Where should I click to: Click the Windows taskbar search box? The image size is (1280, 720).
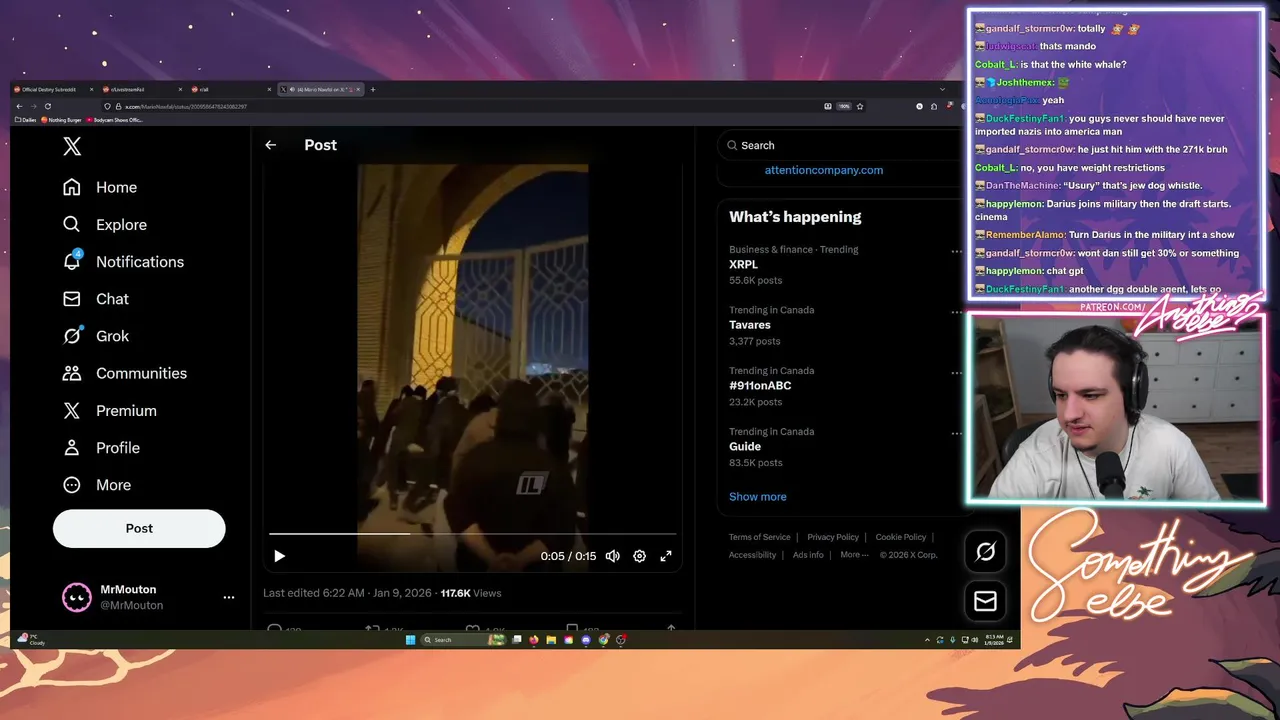tap(463, 640)
